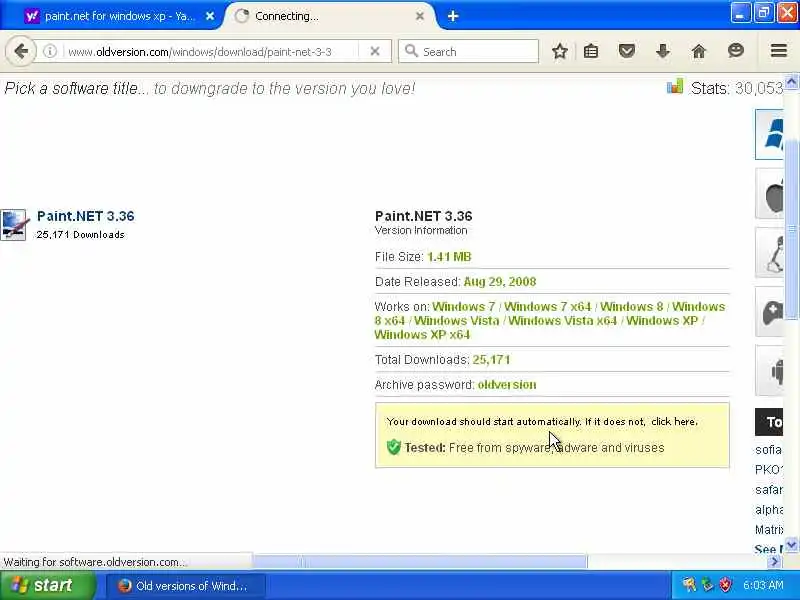Close the Connecting tab
This screenshot has height=600, width=800.
click(x=419, y=16)
